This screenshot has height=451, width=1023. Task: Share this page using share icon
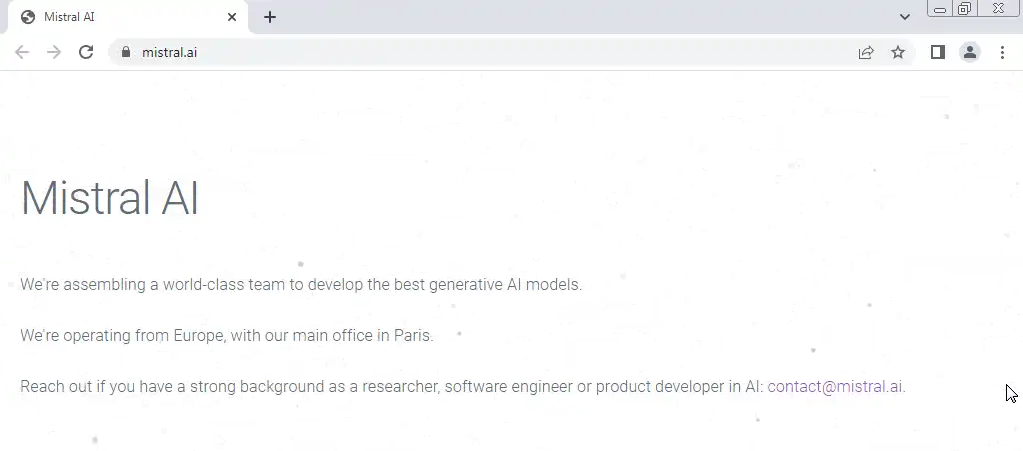pyautogui.click(x=866, y=52)
